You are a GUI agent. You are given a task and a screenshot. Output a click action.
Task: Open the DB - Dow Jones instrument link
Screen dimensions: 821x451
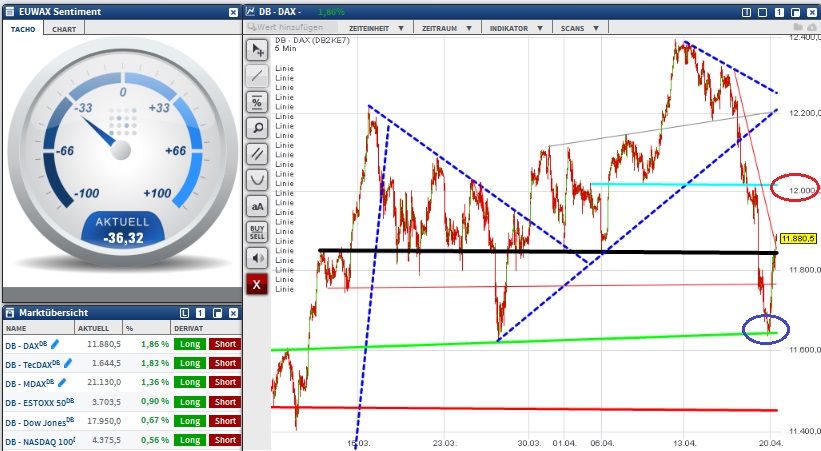pos(40,422)
